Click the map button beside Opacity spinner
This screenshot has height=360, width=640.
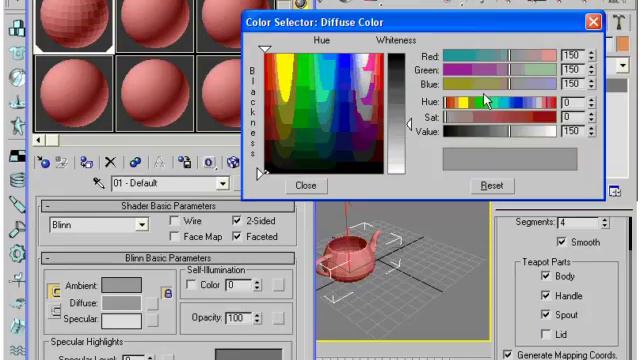(278, 318)
